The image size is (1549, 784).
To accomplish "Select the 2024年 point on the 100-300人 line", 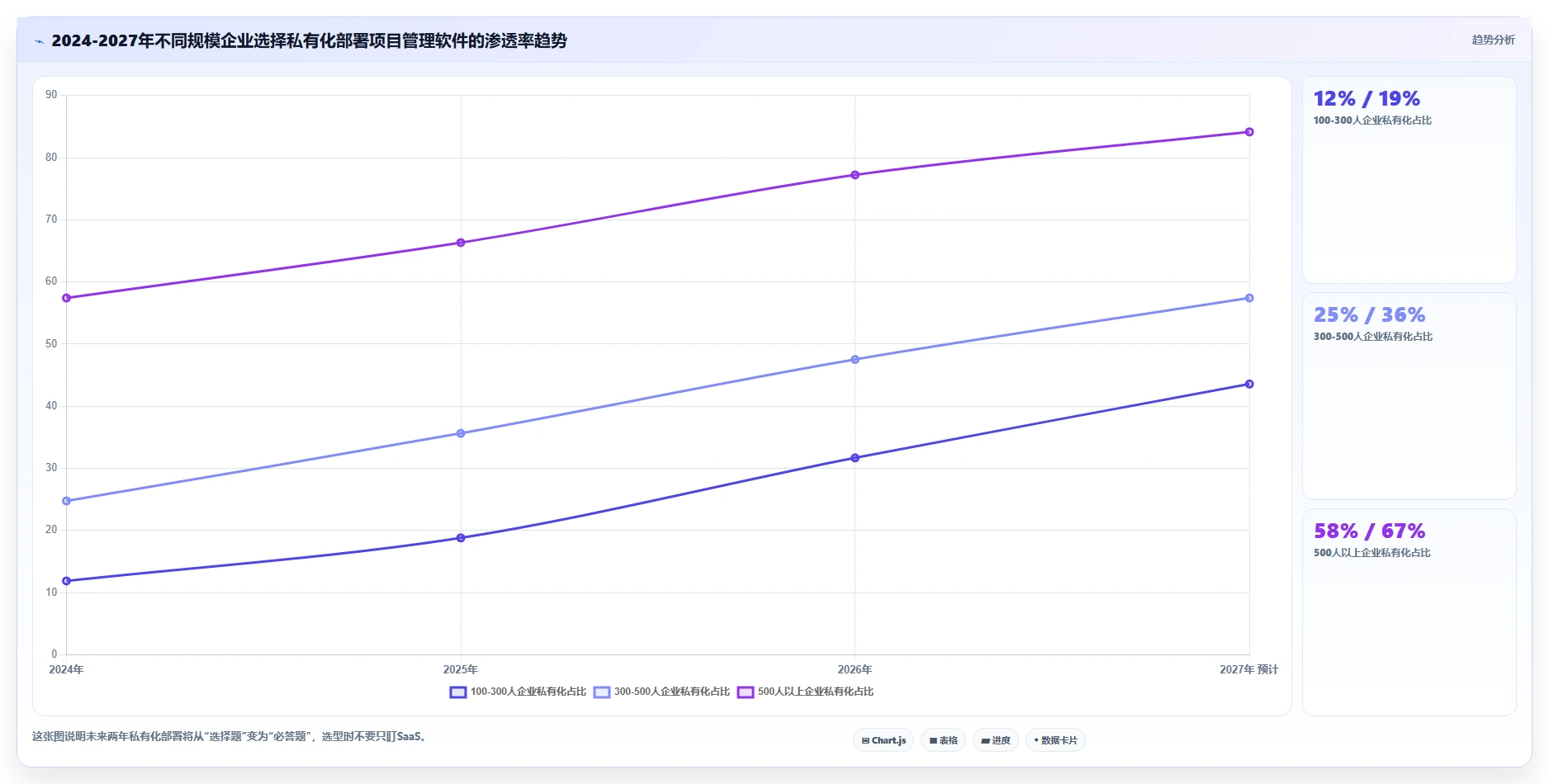I will pos(67,581).
